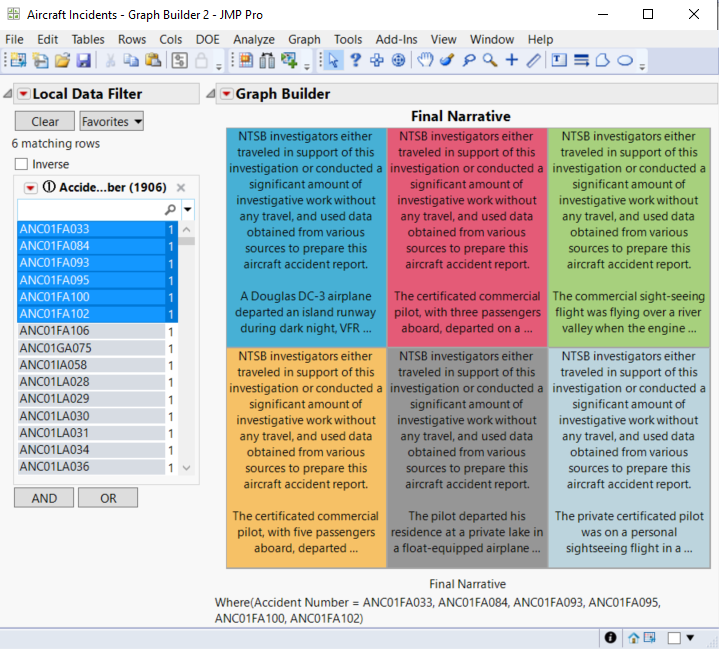Pick the Lasso selection tool
This screenshot has height=649, width=719.
468,61
